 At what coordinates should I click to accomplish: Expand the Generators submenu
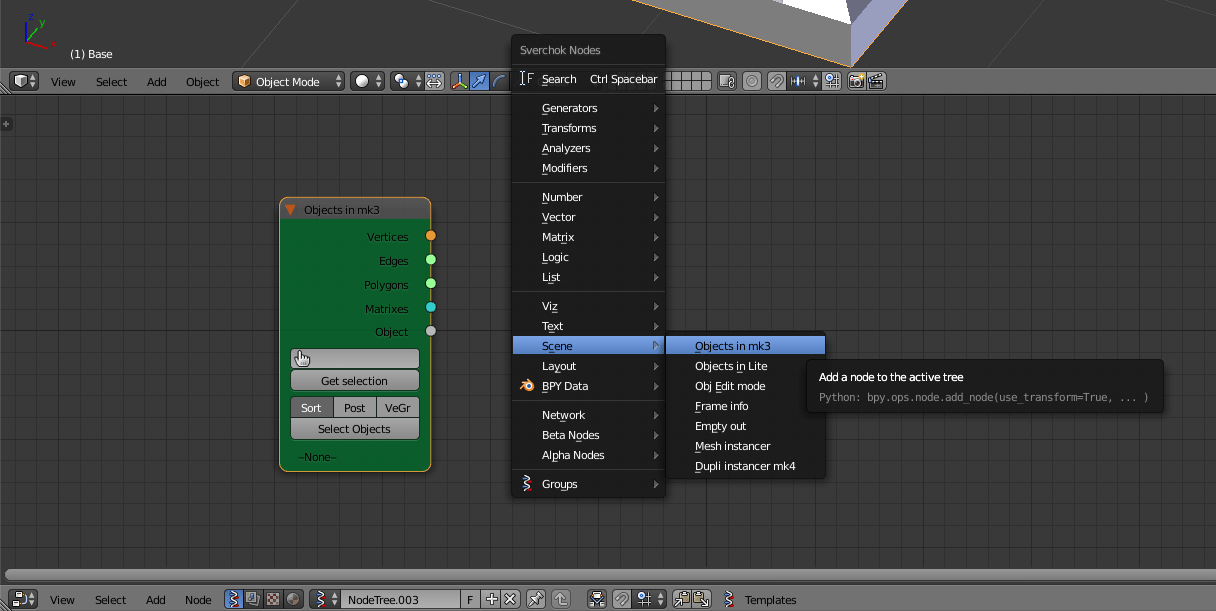click(x=588, y=108)
